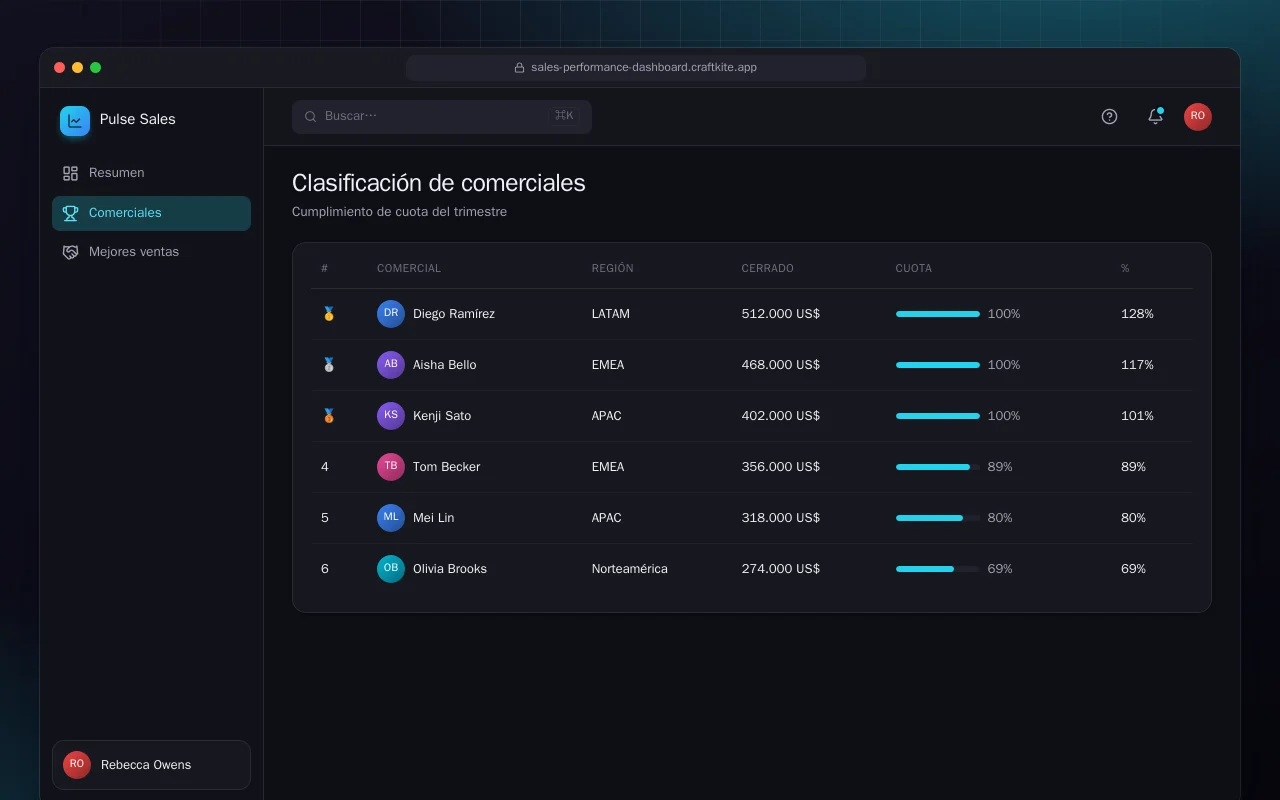
Task: Click the name Mei Lin
Action: click(434, 518)
